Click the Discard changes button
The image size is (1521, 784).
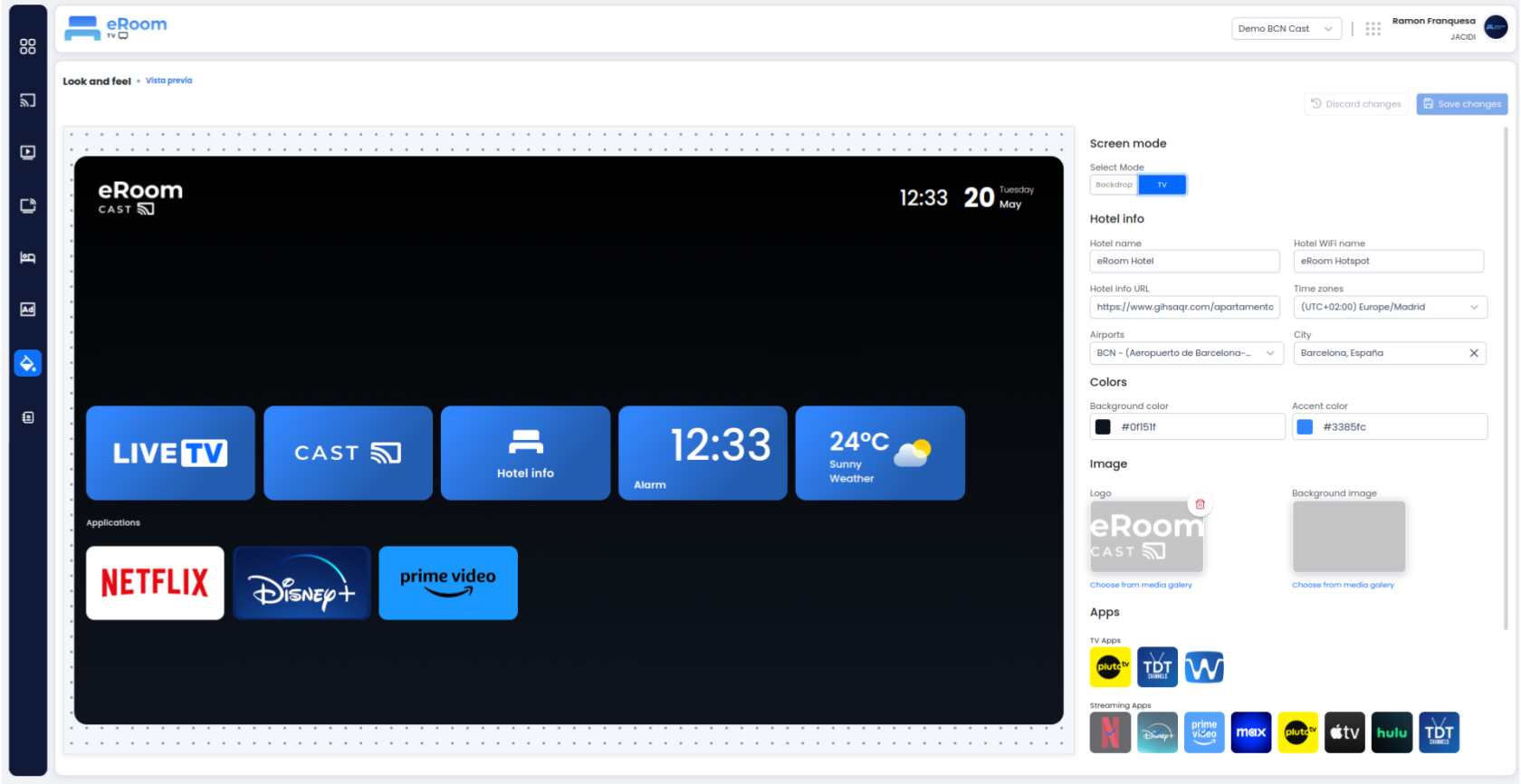pos(1356,104)
